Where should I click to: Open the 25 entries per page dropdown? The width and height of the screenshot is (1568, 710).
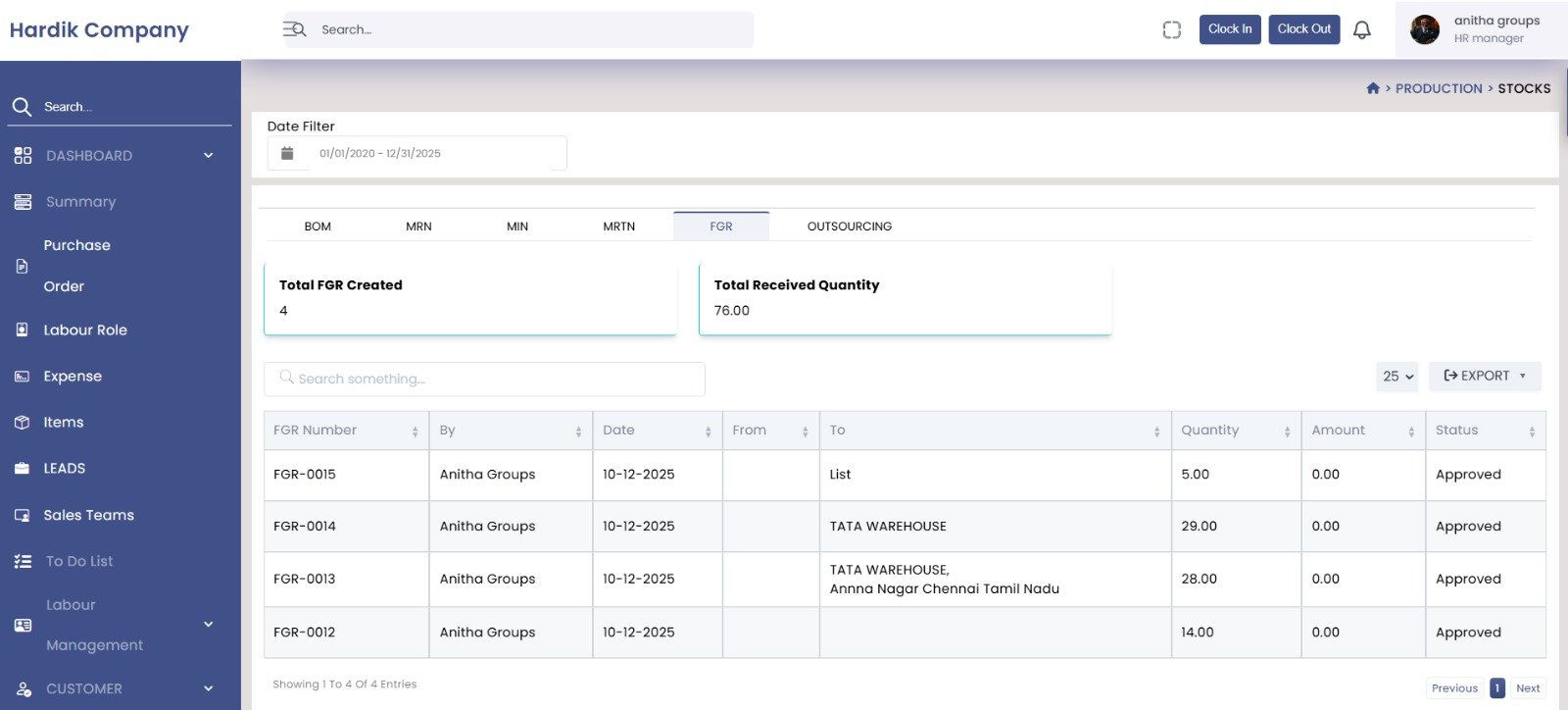[x=1396, y=377]
